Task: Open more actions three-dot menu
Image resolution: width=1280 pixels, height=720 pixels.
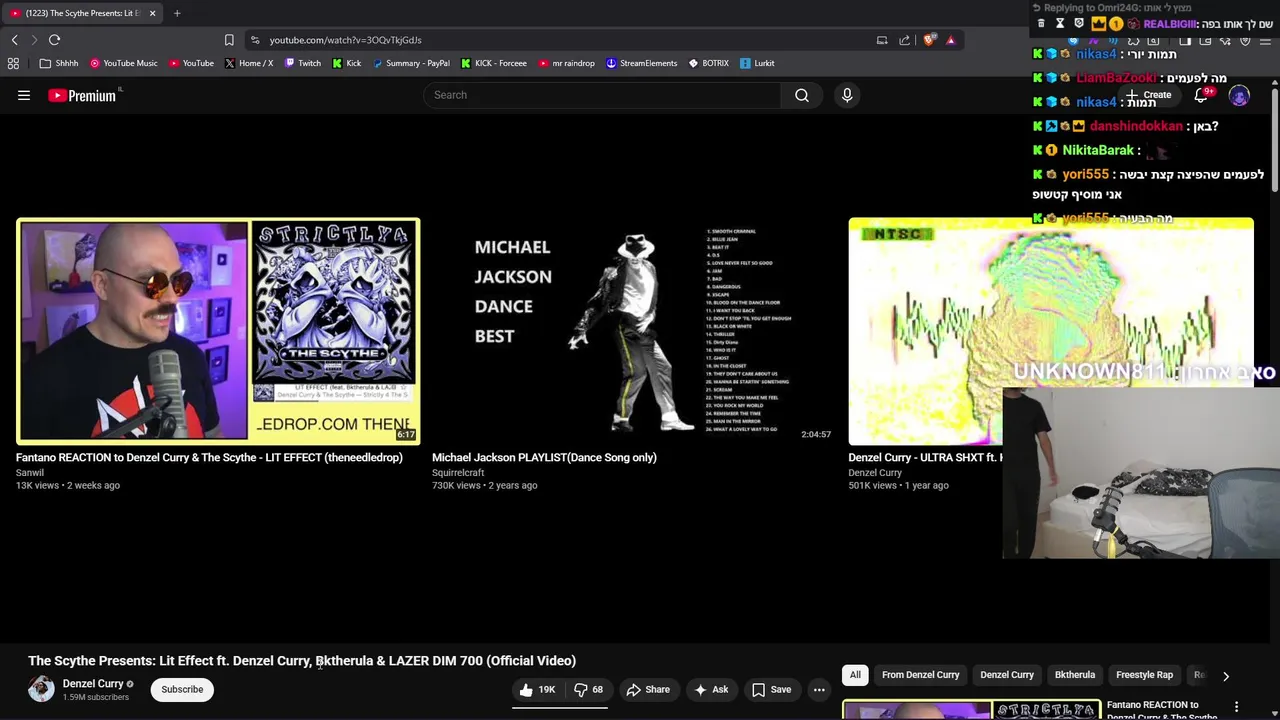Action: [x=819, y=689]
